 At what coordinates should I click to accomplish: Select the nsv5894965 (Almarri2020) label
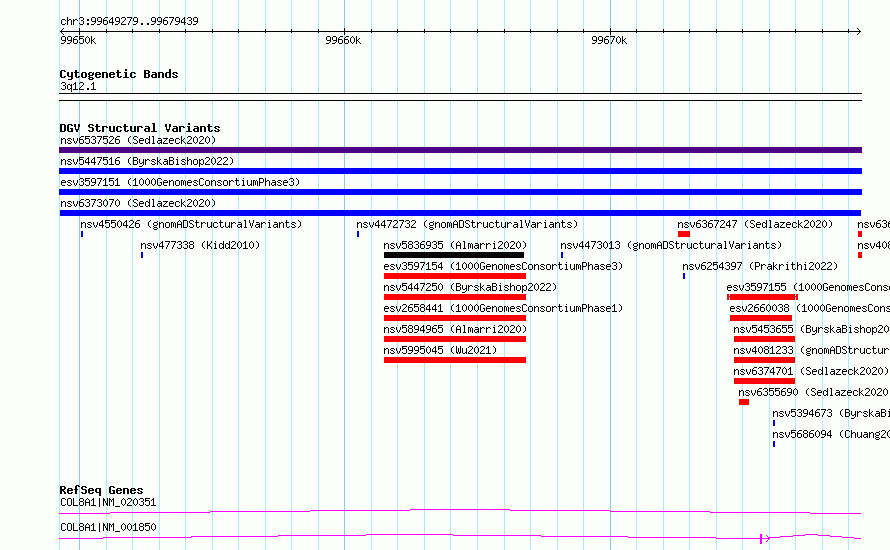pyautogui.click(x=455, y=329)
